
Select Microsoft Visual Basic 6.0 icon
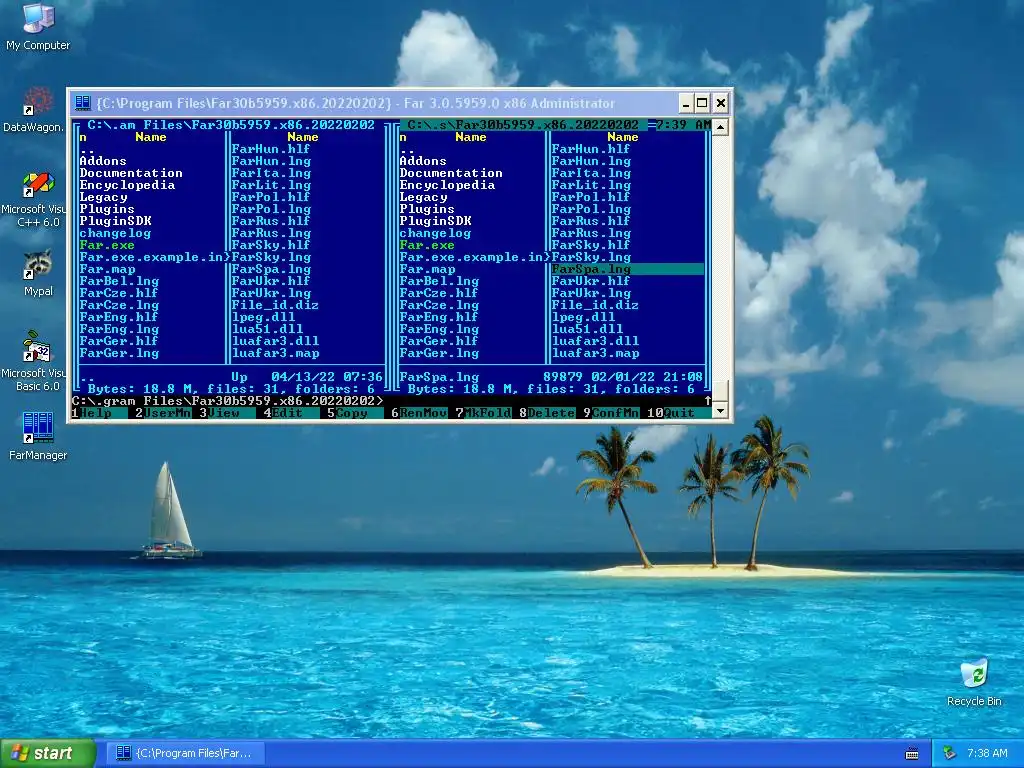(33, 361)
